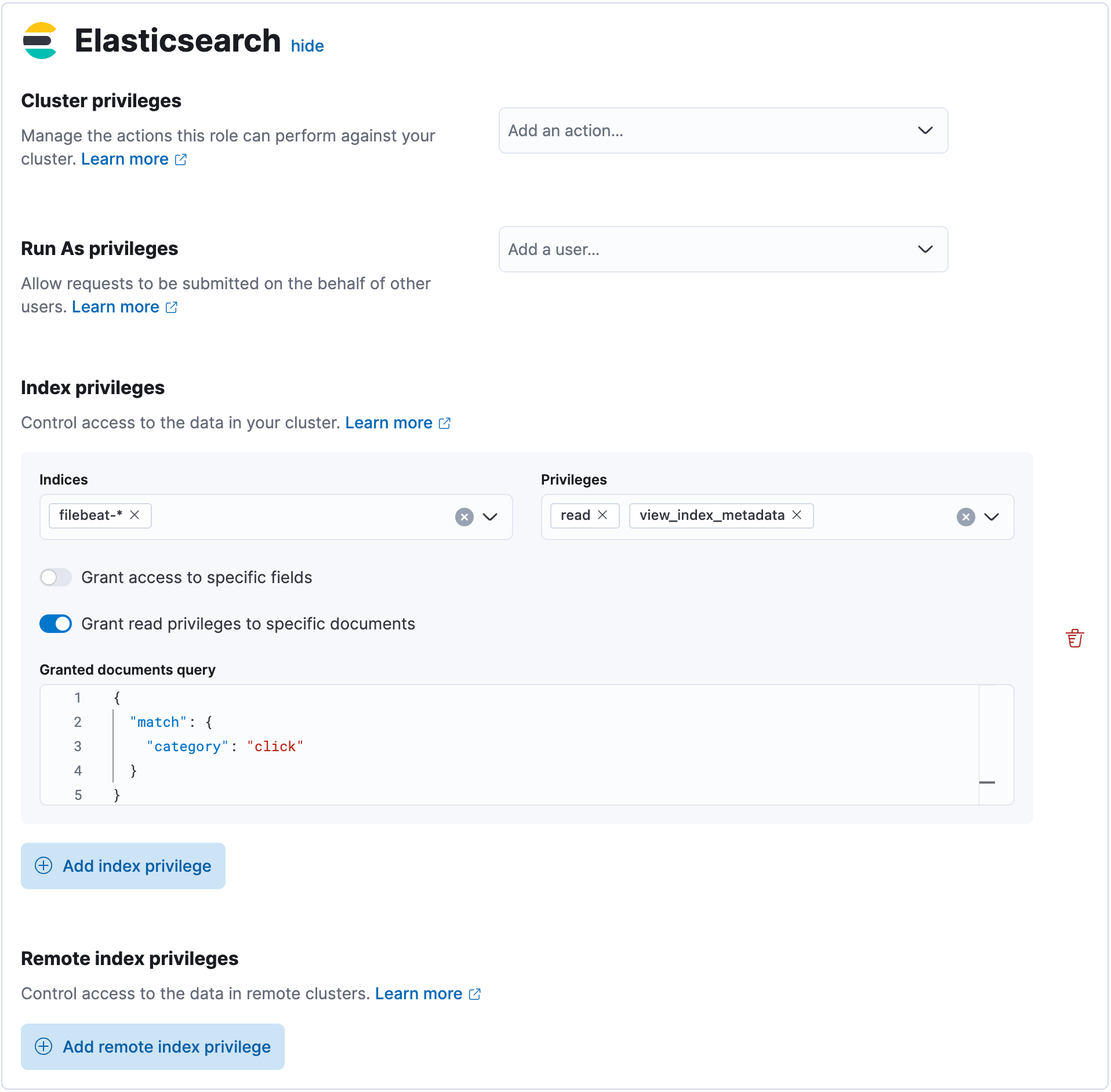The image size is (1111, 1092).
Task: Open the Add a user dropdown
Action: point(925,249)
